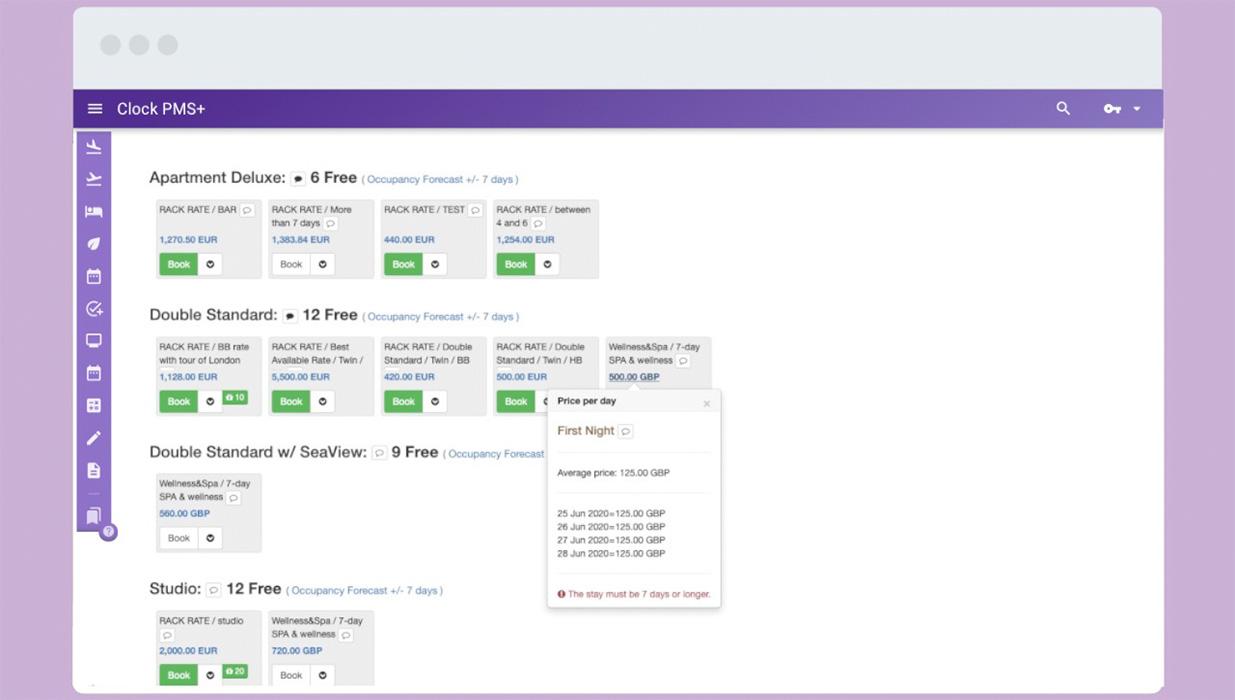
Task: Expand dropdown on Studio Wellness&Spa 720.00 card
Action: pos(322,675)
